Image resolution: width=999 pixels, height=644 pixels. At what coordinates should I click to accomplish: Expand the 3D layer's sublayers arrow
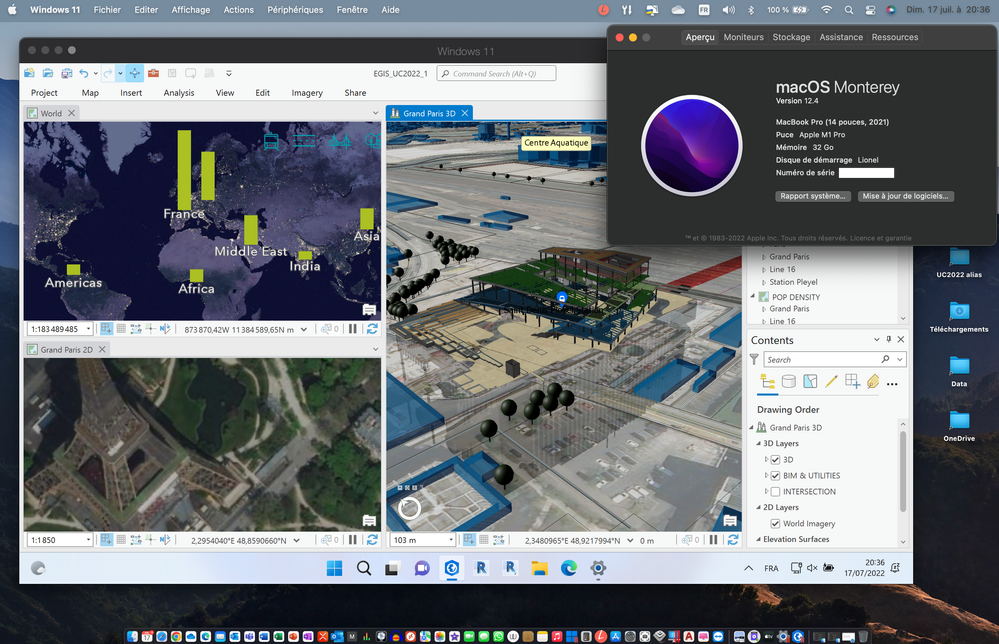766,459
